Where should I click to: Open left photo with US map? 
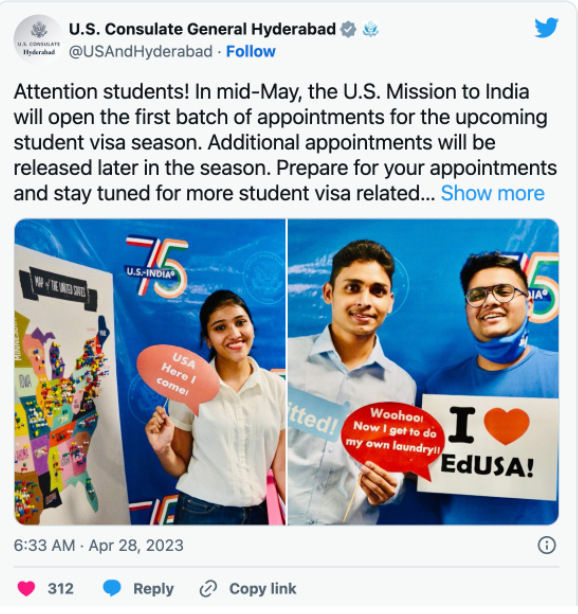150,372
